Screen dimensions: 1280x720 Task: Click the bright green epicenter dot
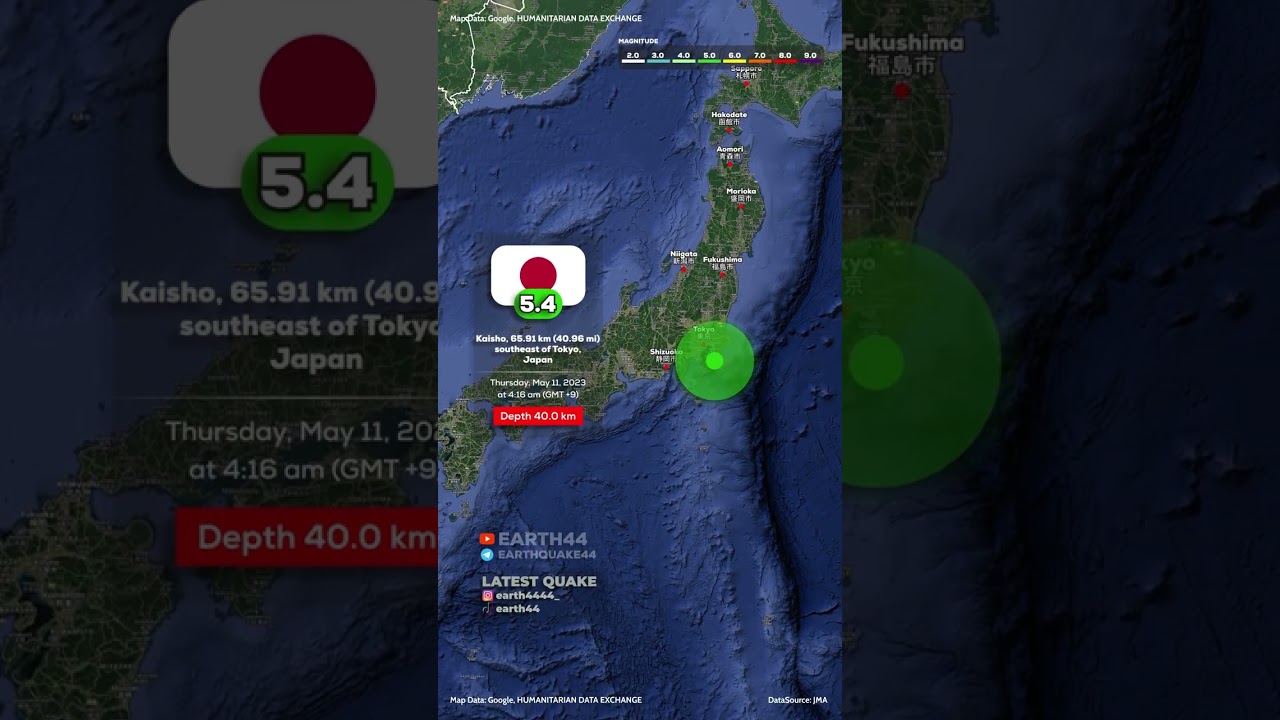714,361
